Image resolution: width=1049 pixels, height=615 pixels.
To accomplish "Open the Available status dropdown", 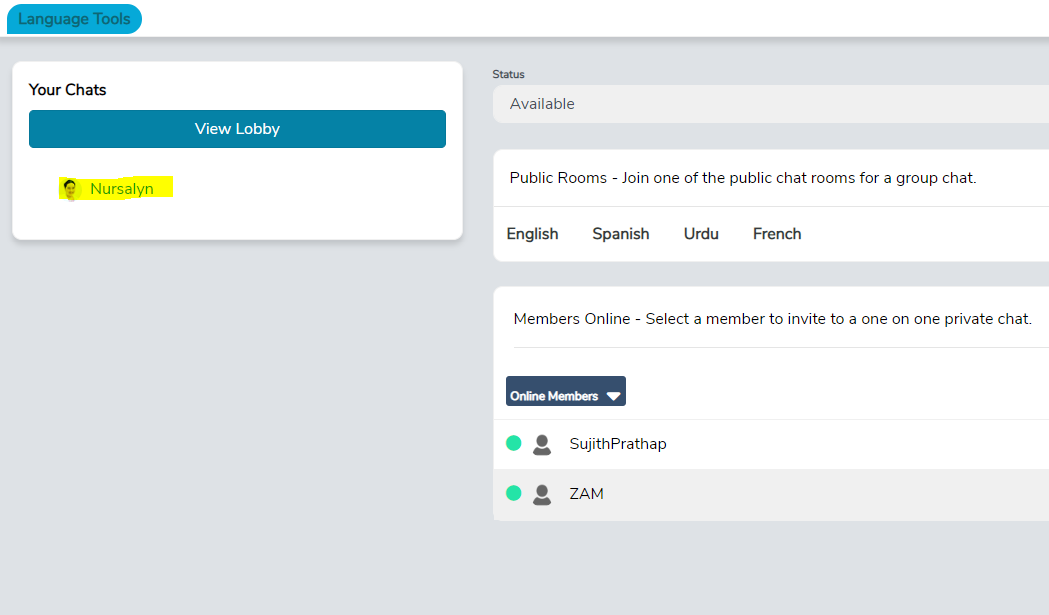I will coord(770,104).
